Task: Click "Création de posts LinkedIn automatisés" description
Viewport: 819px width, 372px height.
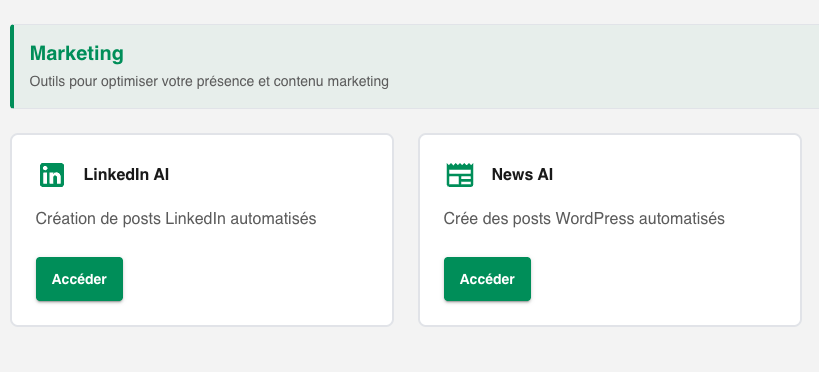Action: point(176,218)
